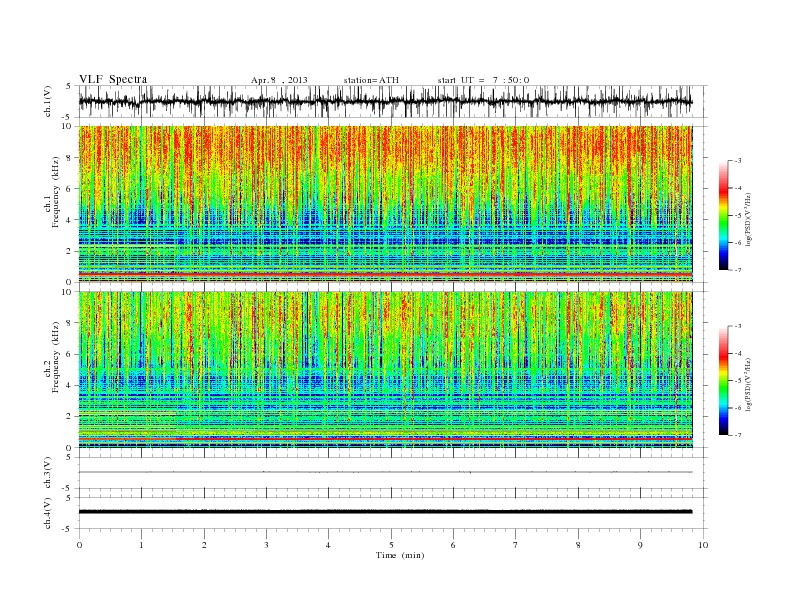
Task: Click time axis tick label "8"
Action: pos(578,545)
